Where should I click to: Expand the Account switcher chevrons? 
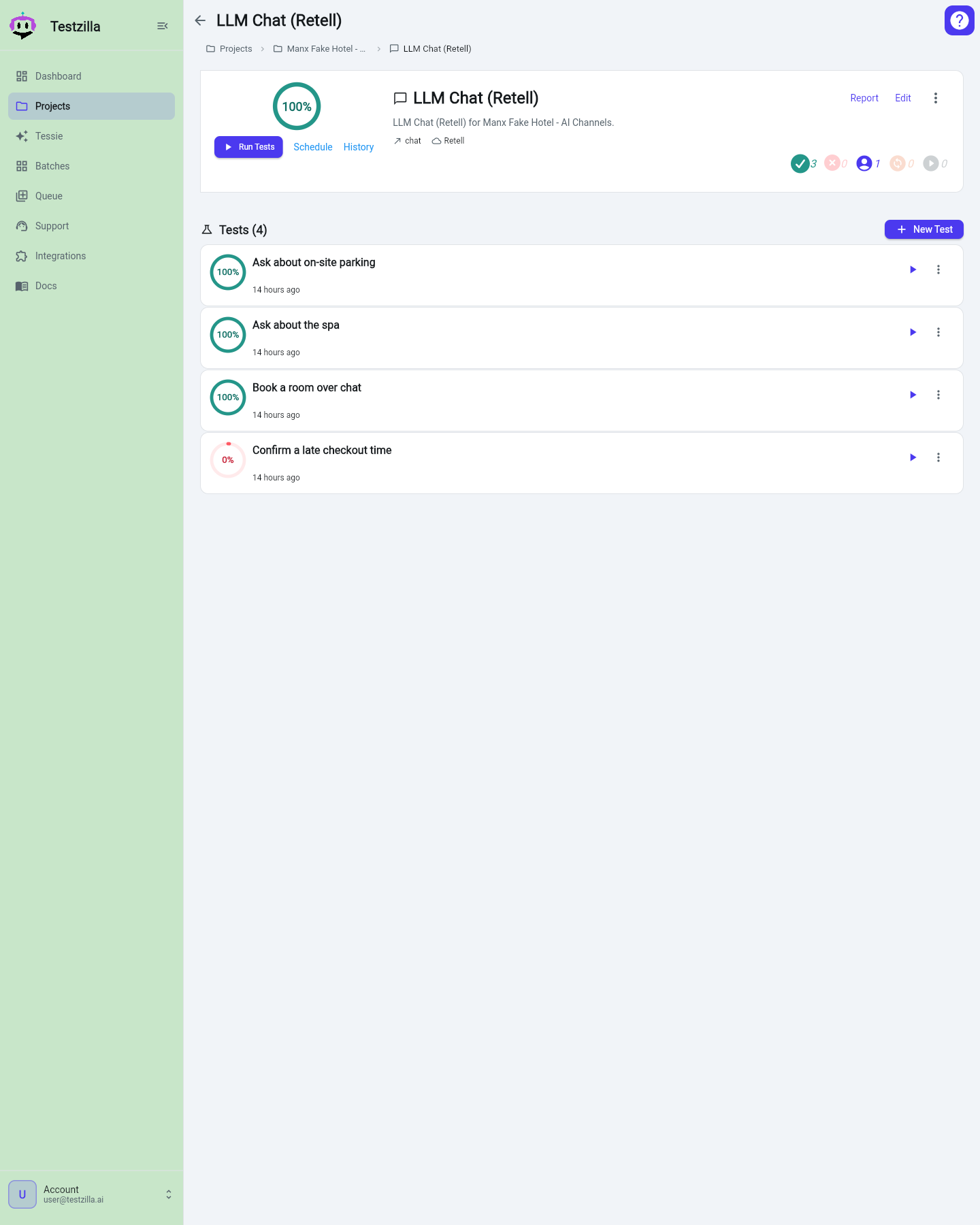coord(169,1194)
